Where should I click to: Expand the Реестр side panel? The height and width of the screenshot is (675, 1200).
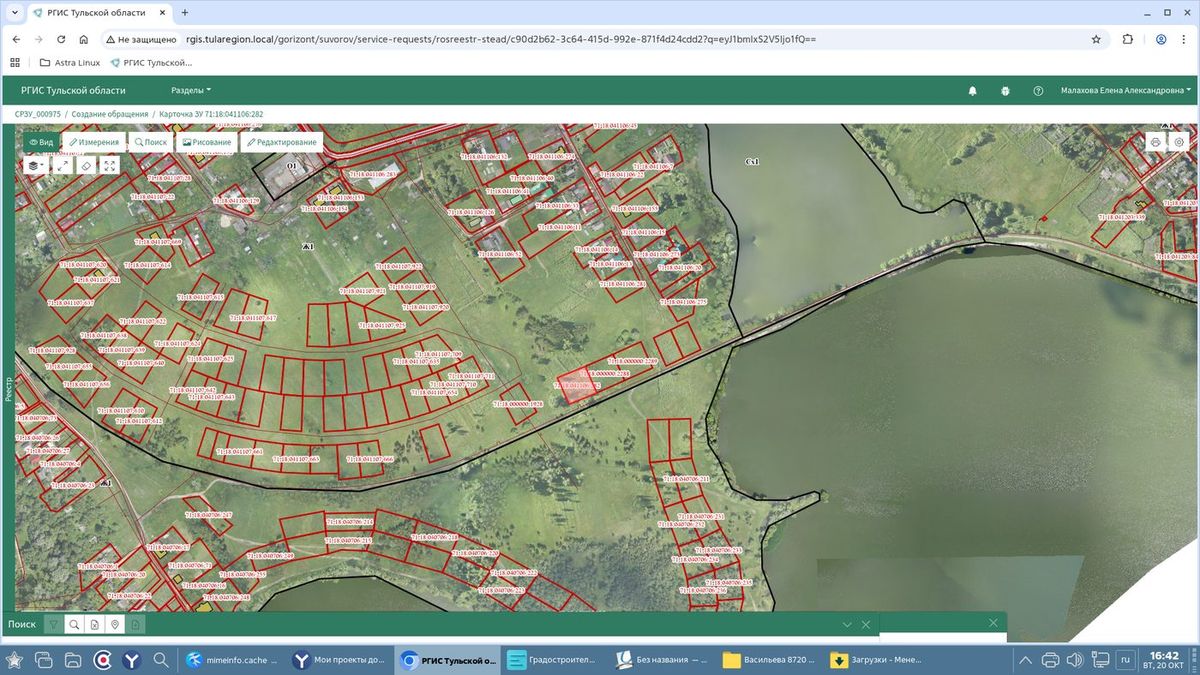[x=8, y=389]
